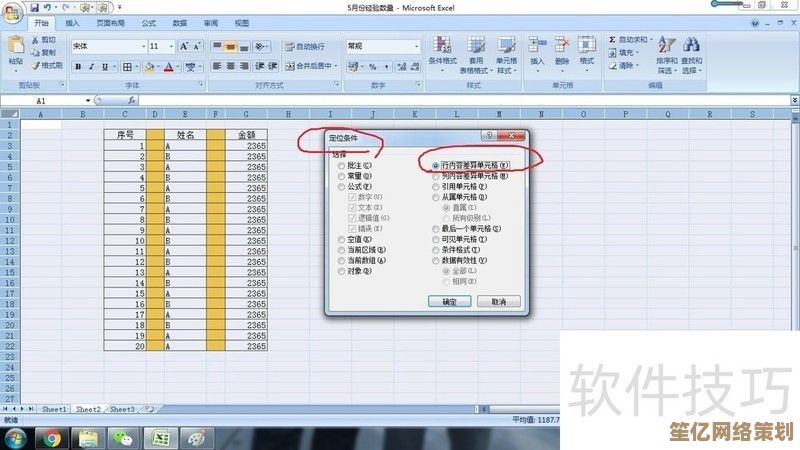Switch to Insert (插入) ribbon tab
The height and width of the screenshot is (450, 800).
(72, 23)
